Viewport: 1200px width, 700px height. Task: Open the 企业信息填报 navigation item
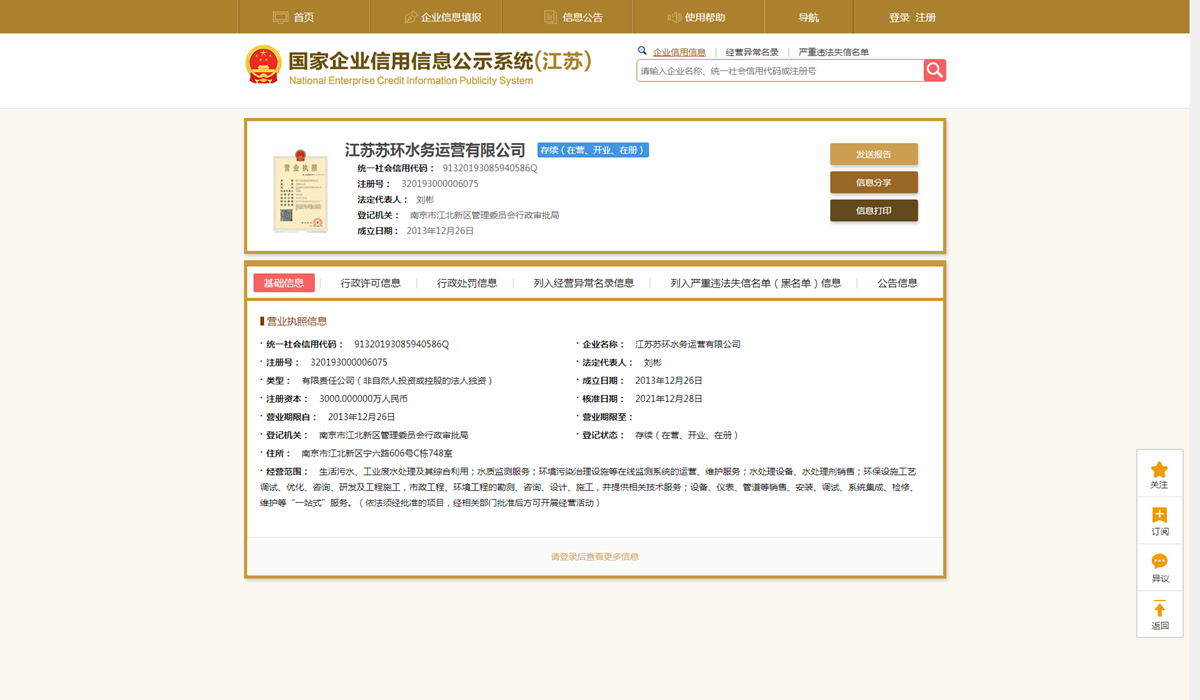(x=436, y=17)
